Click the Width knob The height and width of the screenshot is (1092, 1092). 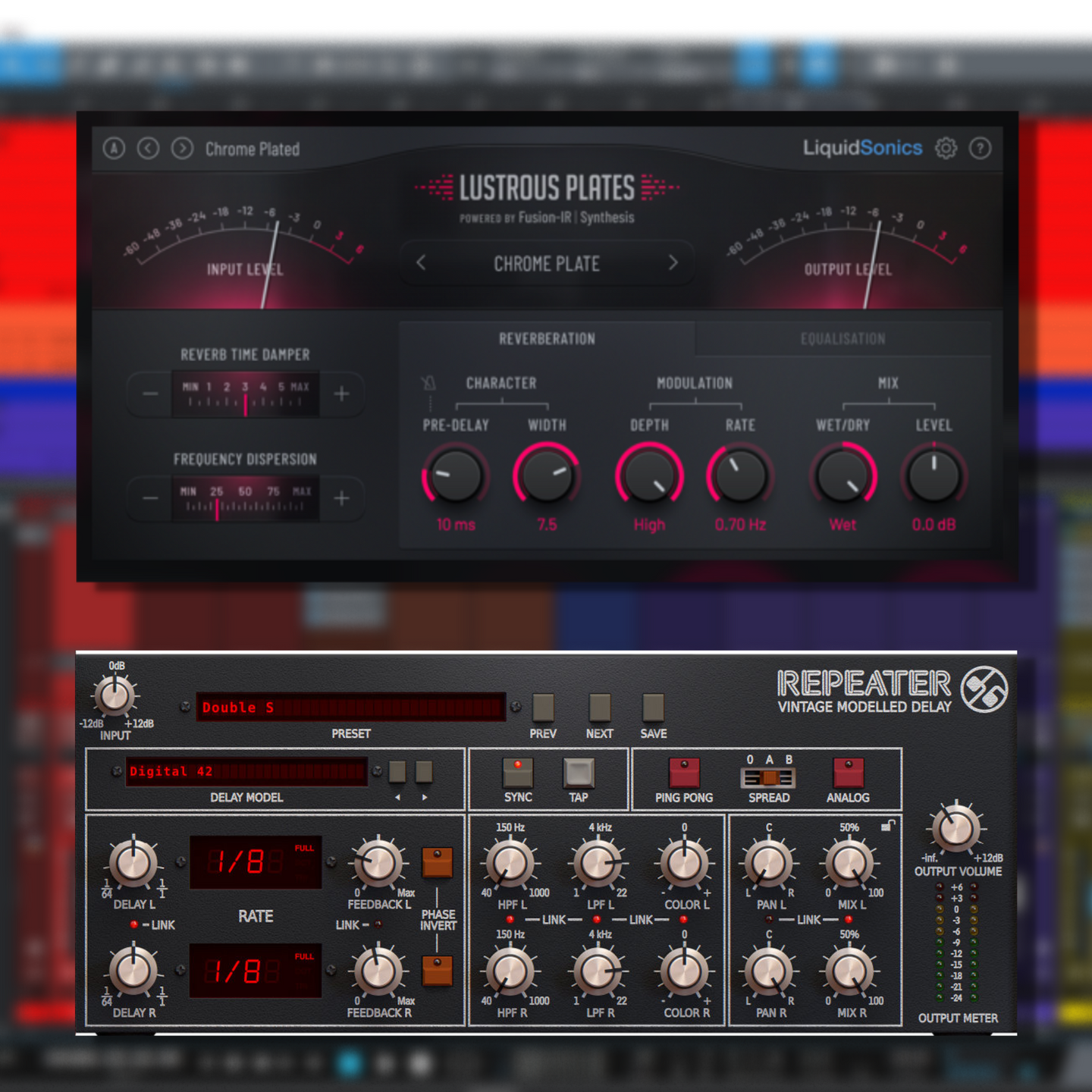[x=547, y=475]
